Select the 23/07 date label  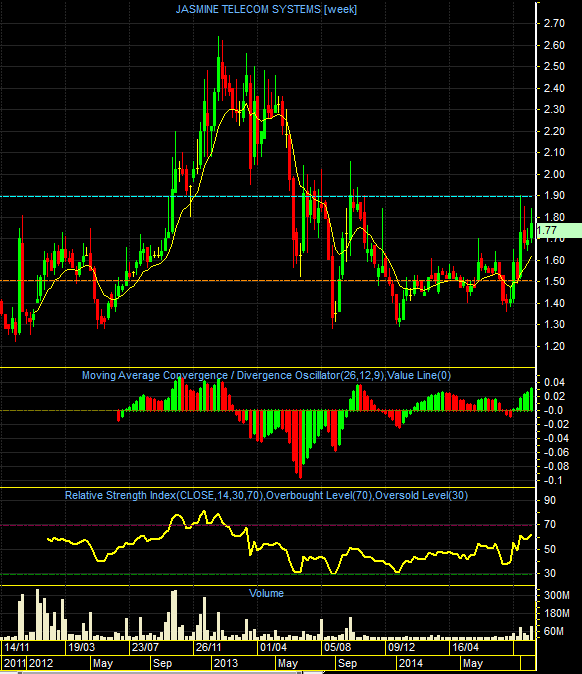click(145, 647)
